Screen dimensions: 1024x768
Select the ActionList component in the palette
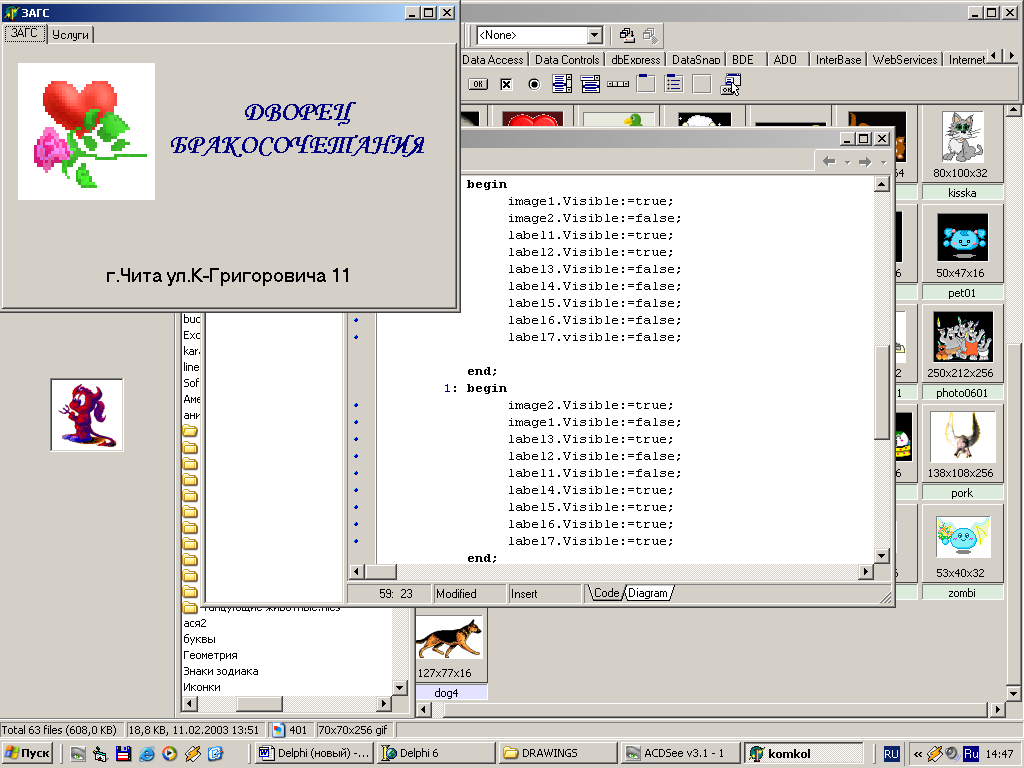tap(731, 84)
